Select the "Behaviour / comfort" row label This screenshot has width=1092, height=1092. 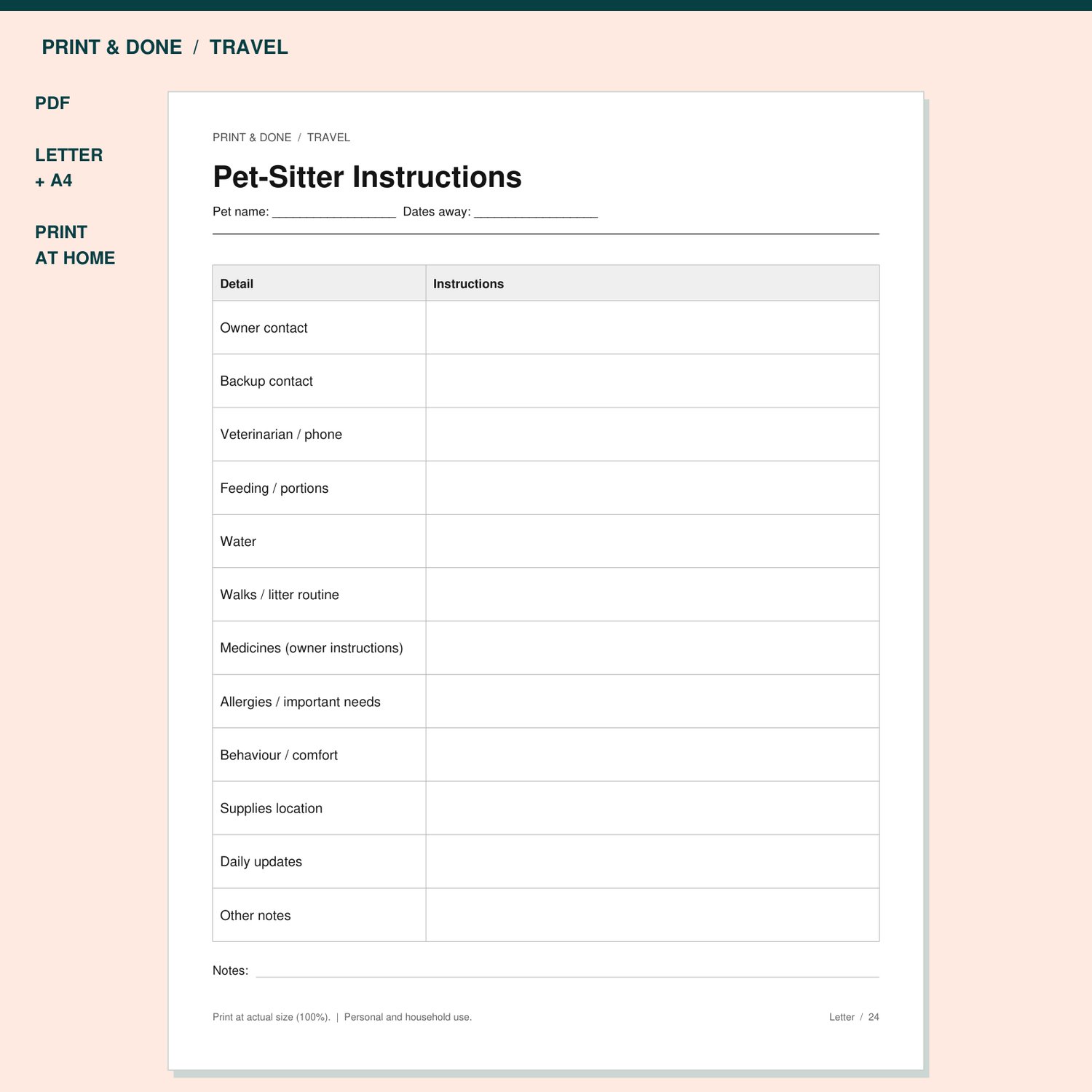[x=279, y=755]
